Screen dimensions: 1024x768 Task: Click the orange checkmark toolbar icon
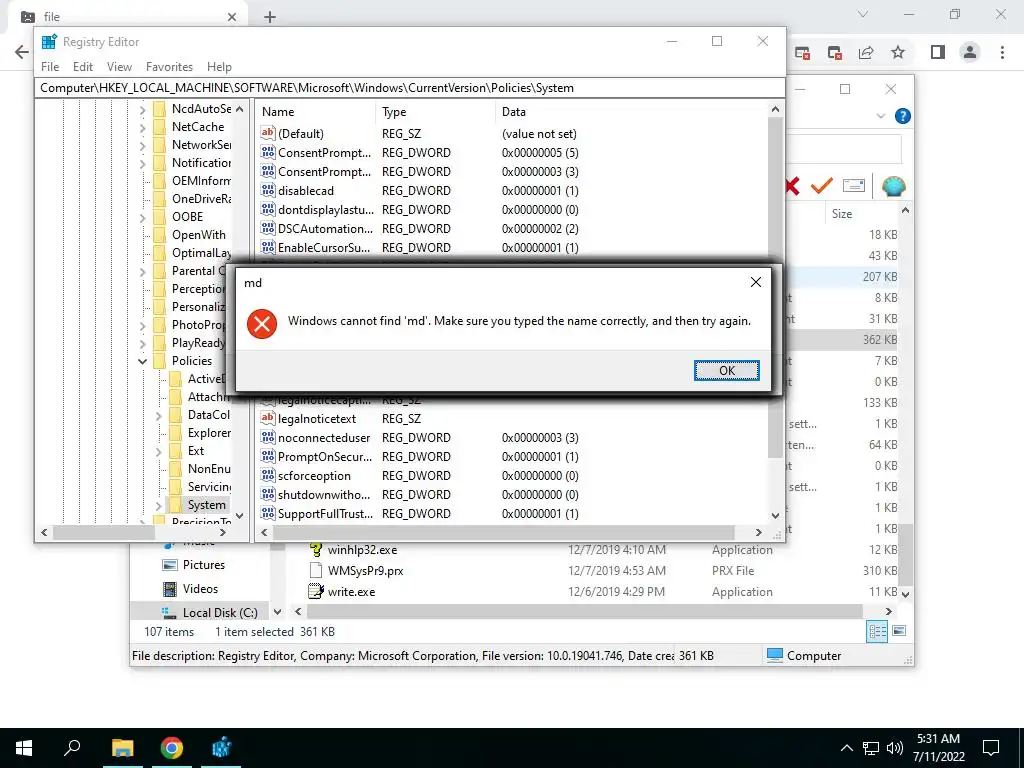pos(822,186)
